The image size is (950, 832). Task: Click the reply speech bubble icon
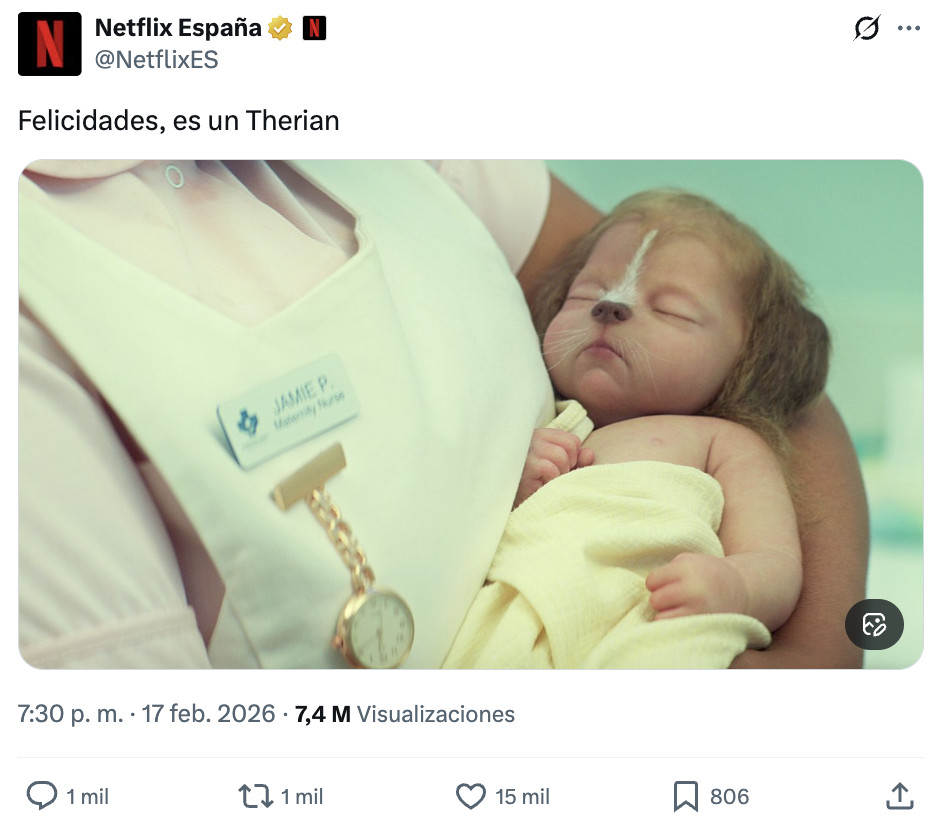pyautogui.click(x=41, y=796)
